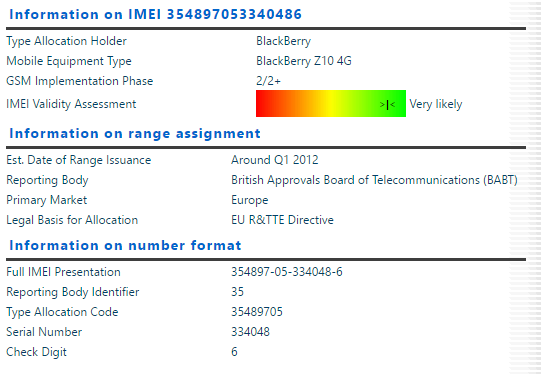Select the Reporting Body Identifier value 35
Viewport: 541px width, 374px height.
pyautogui.click(x=237, y=292)
